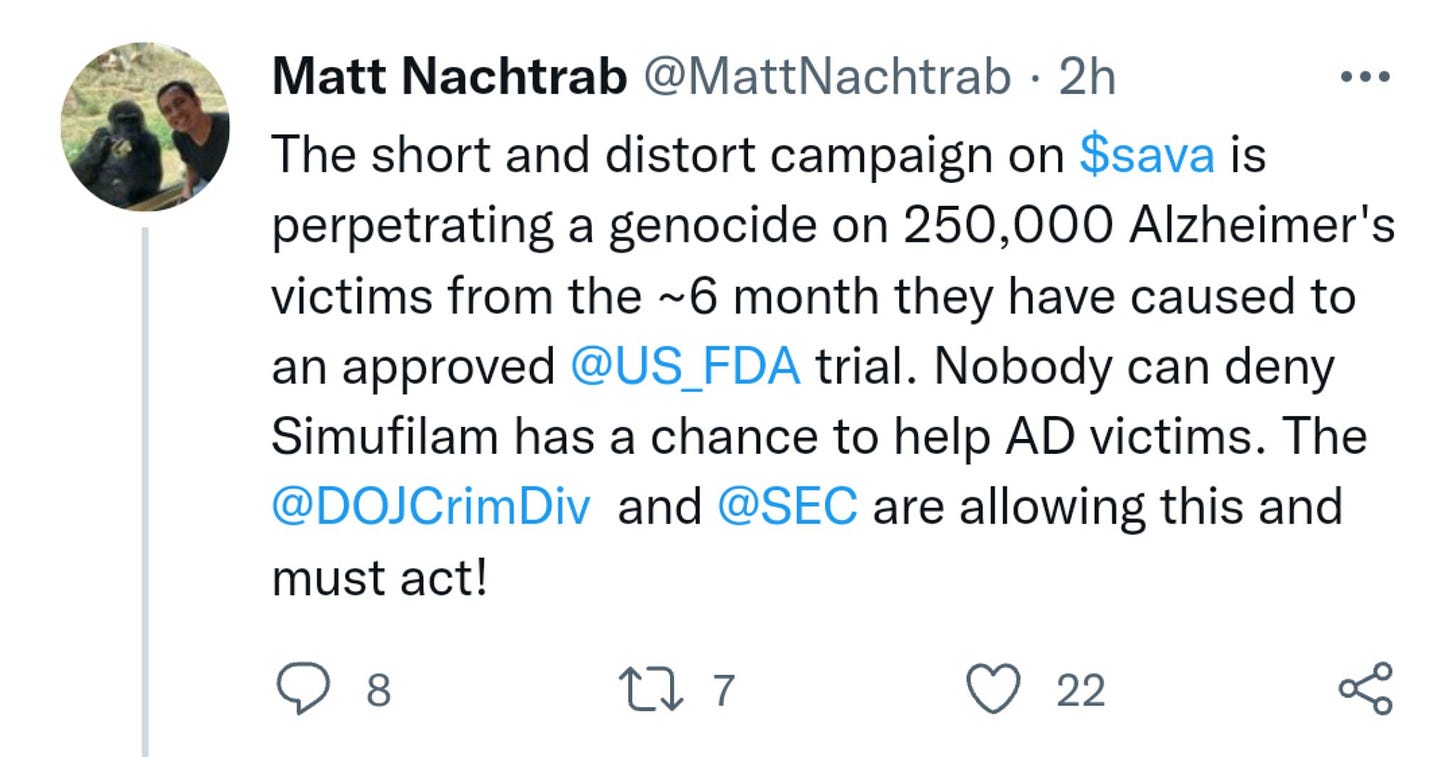Open Matt Nachtrab's profile picture
The width and height of the screenshot is (1456, 757).
pyautogui.click(x=146, y=126)
